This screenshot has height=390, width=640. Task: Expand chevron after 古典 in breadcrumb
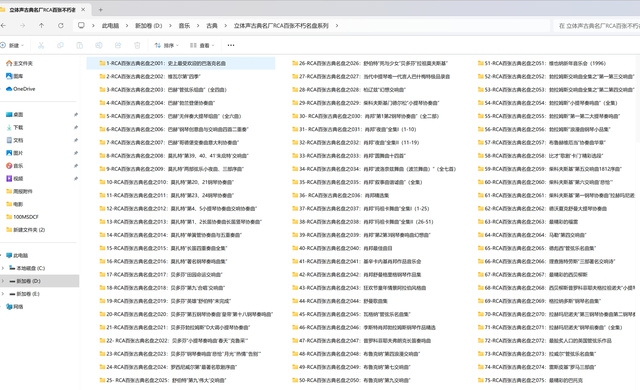pyautogui.click(x=225, y=26)
